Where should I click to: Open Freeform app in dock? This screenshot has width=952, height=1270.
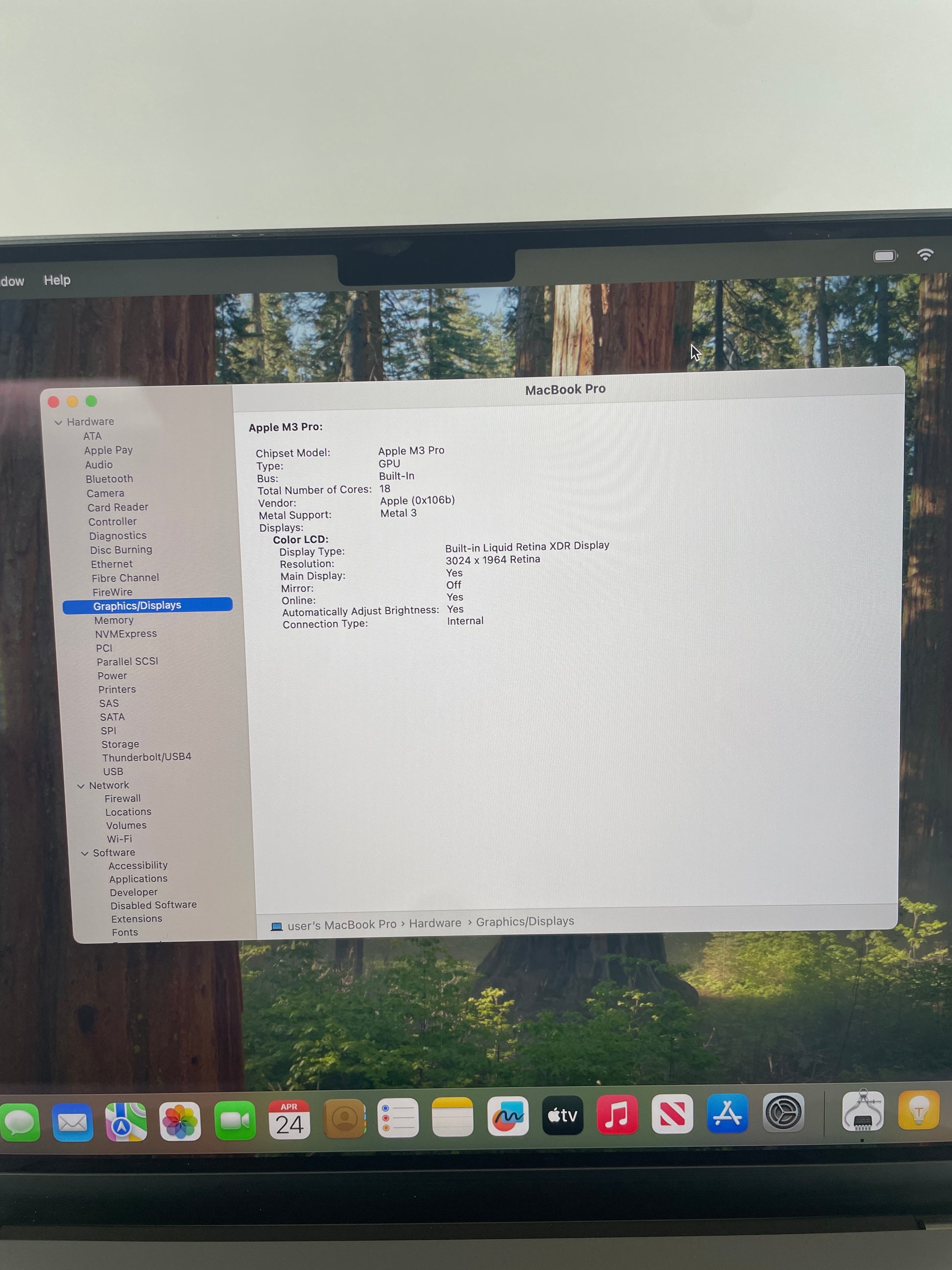point(508,1116)
